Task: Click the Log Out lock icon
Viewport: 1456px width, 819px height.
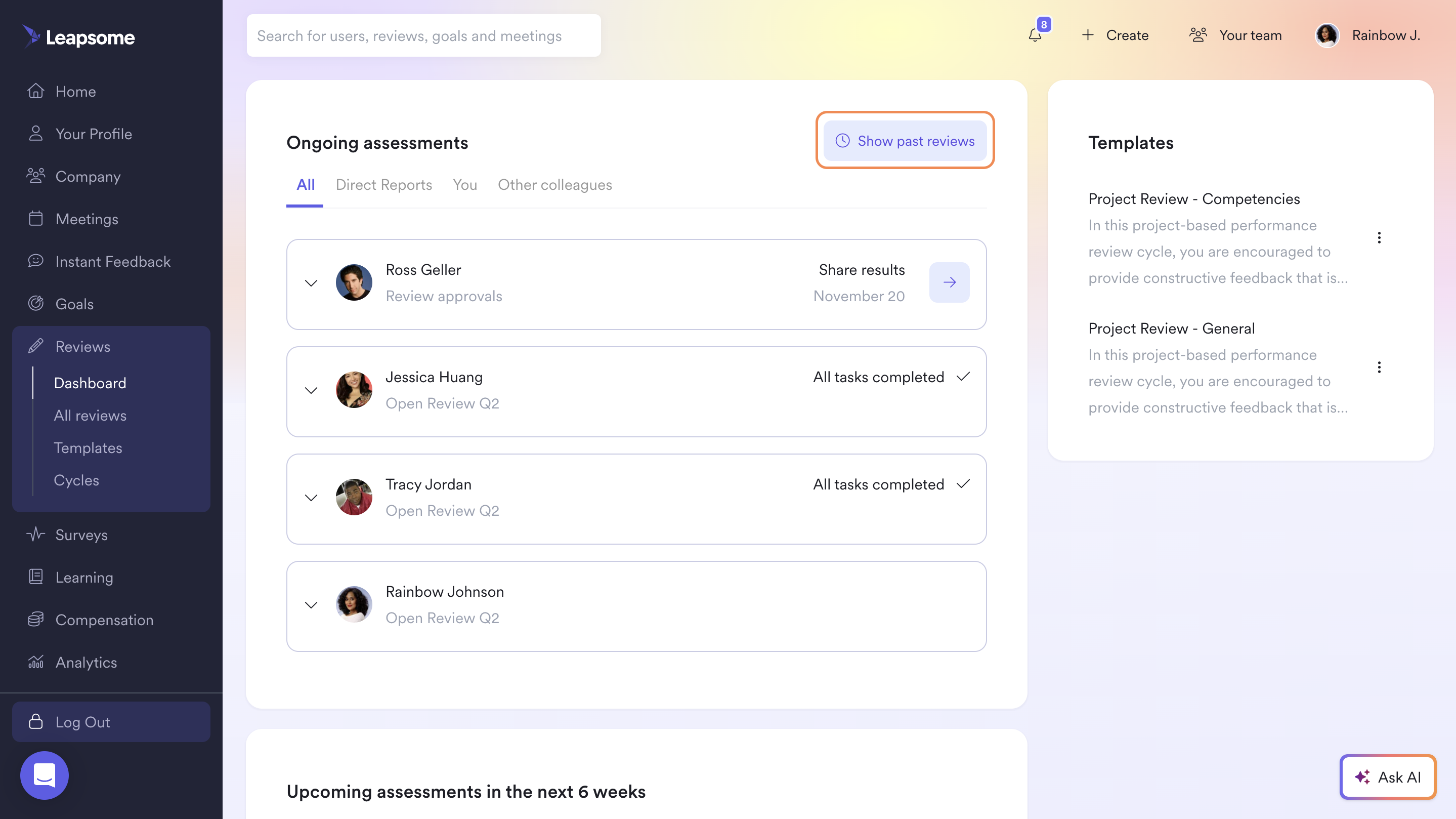Action: pos(35,722)
